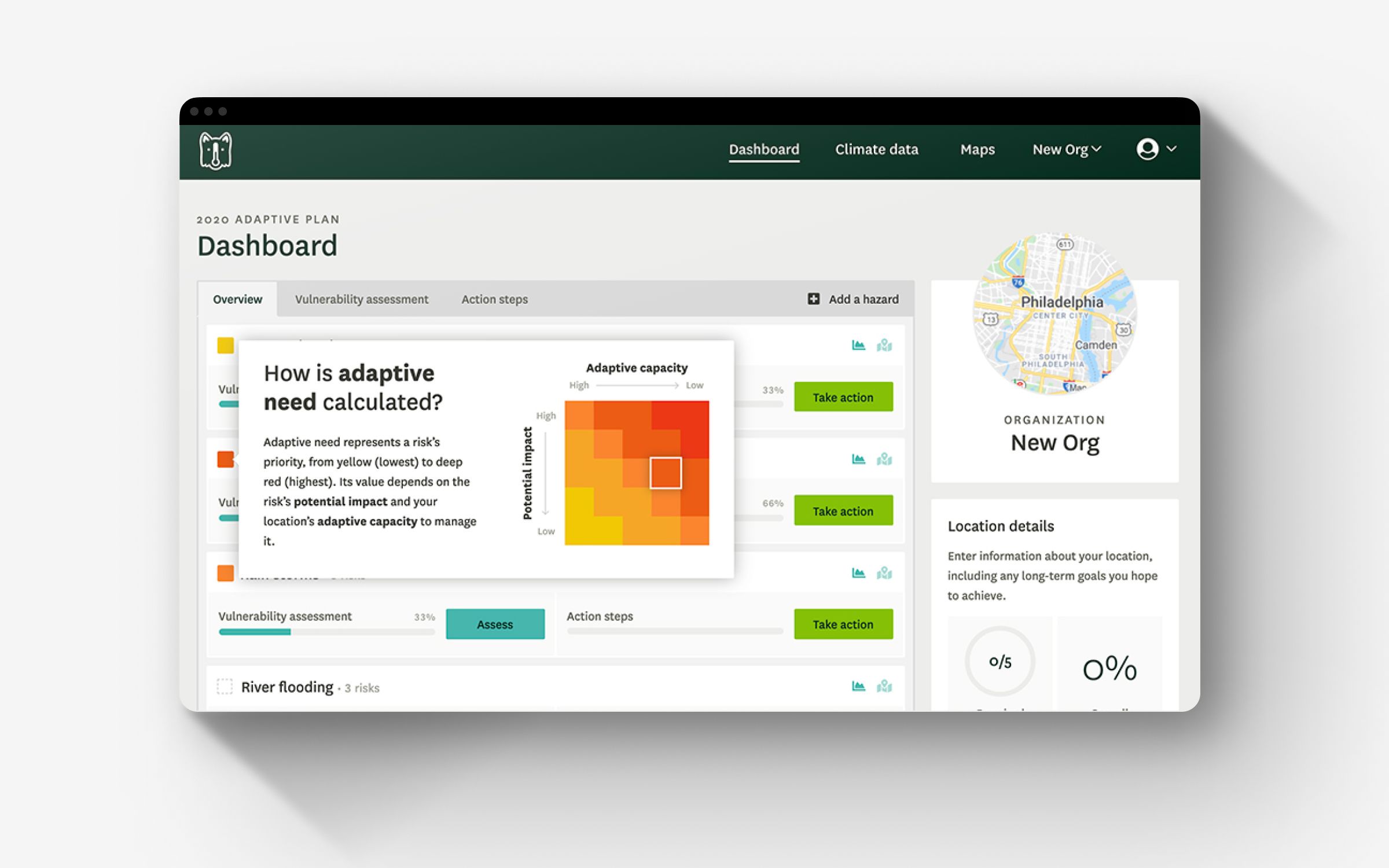Click Take action beside 66% progress
This screenshot has height=868, width=1389.
coord(843,510)
